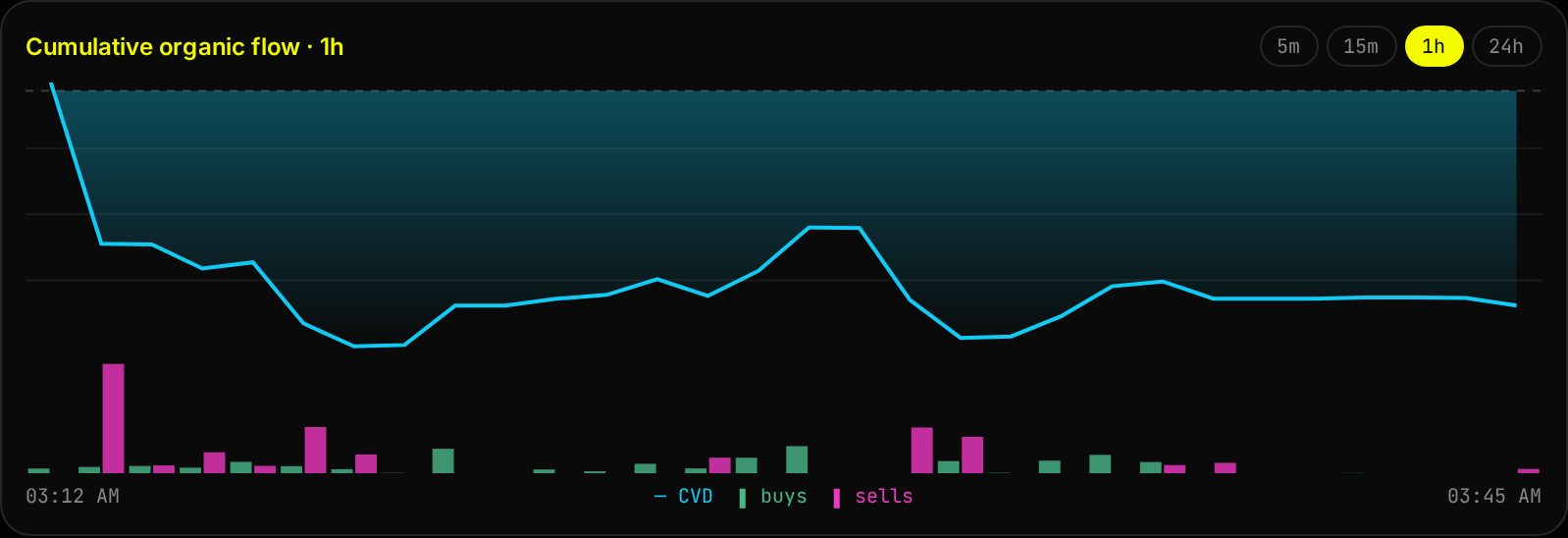Toggle the sells legend entry
This screenshot has height=538, width=1568.
(872, 497)
